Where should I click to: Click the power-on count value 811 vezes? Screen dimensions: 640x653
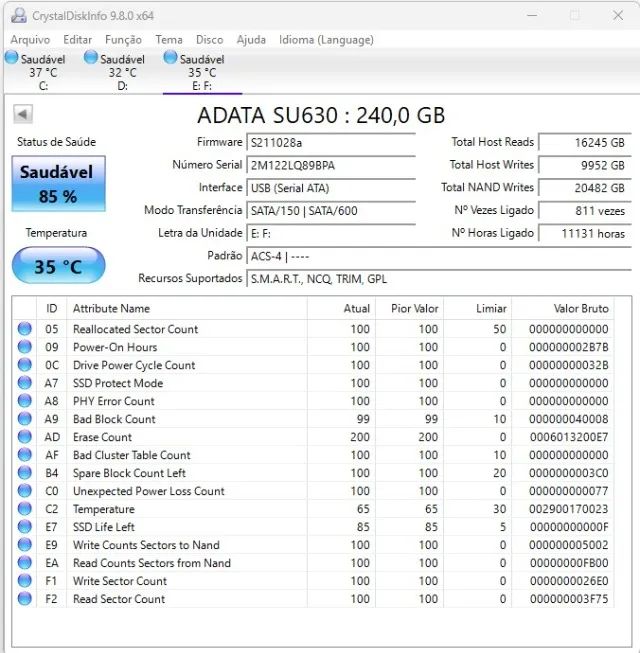585,211
